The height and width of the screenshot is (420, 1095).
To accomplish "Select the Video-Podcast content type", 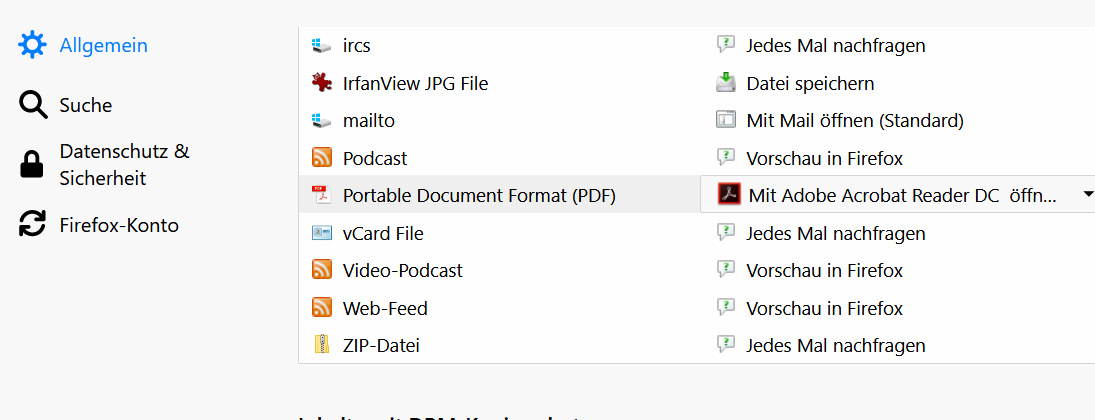I will (402, 271).
